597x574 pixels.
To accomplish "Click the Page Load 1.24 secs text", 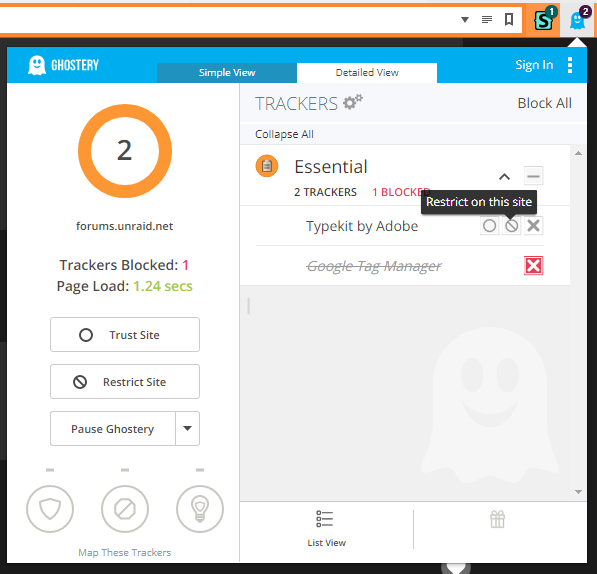I will [x=125, y=286].
